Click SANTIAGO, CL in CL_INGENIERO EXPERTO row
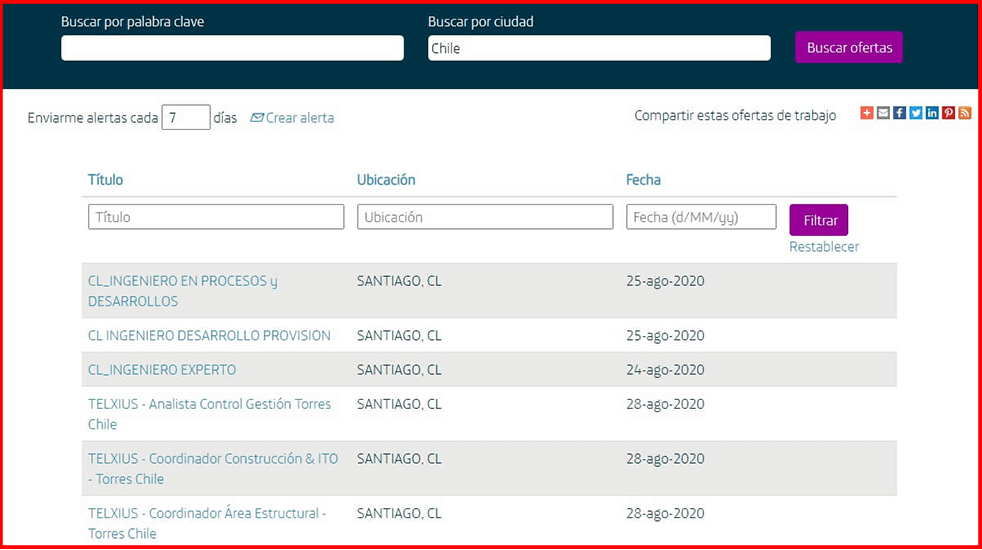The height and width of the screenshot is (550, 982). point(399,370)
